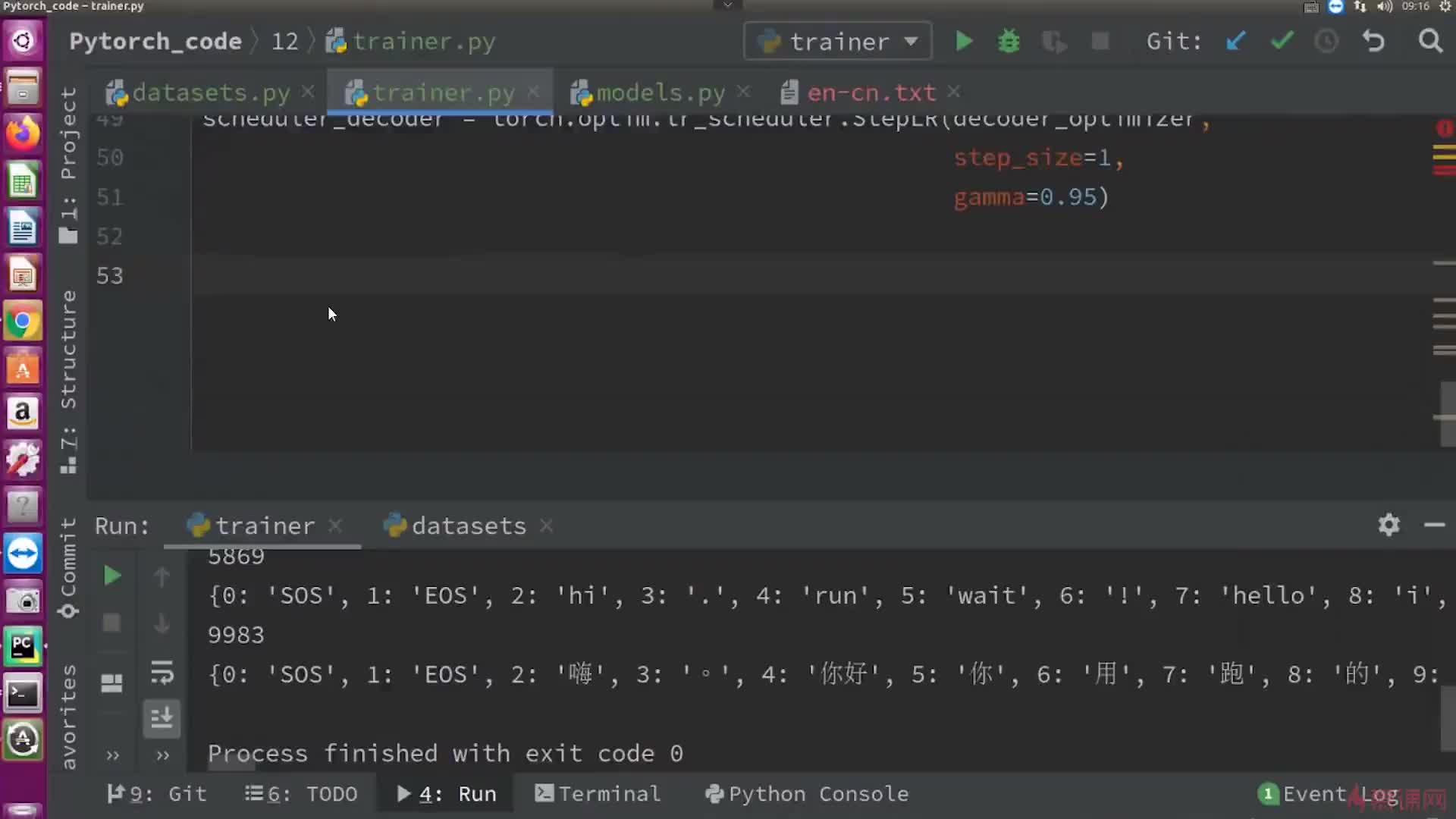Click the red error indicator in the editor corner
The width and height of the screenshot is (1456, 819).
1444,128
